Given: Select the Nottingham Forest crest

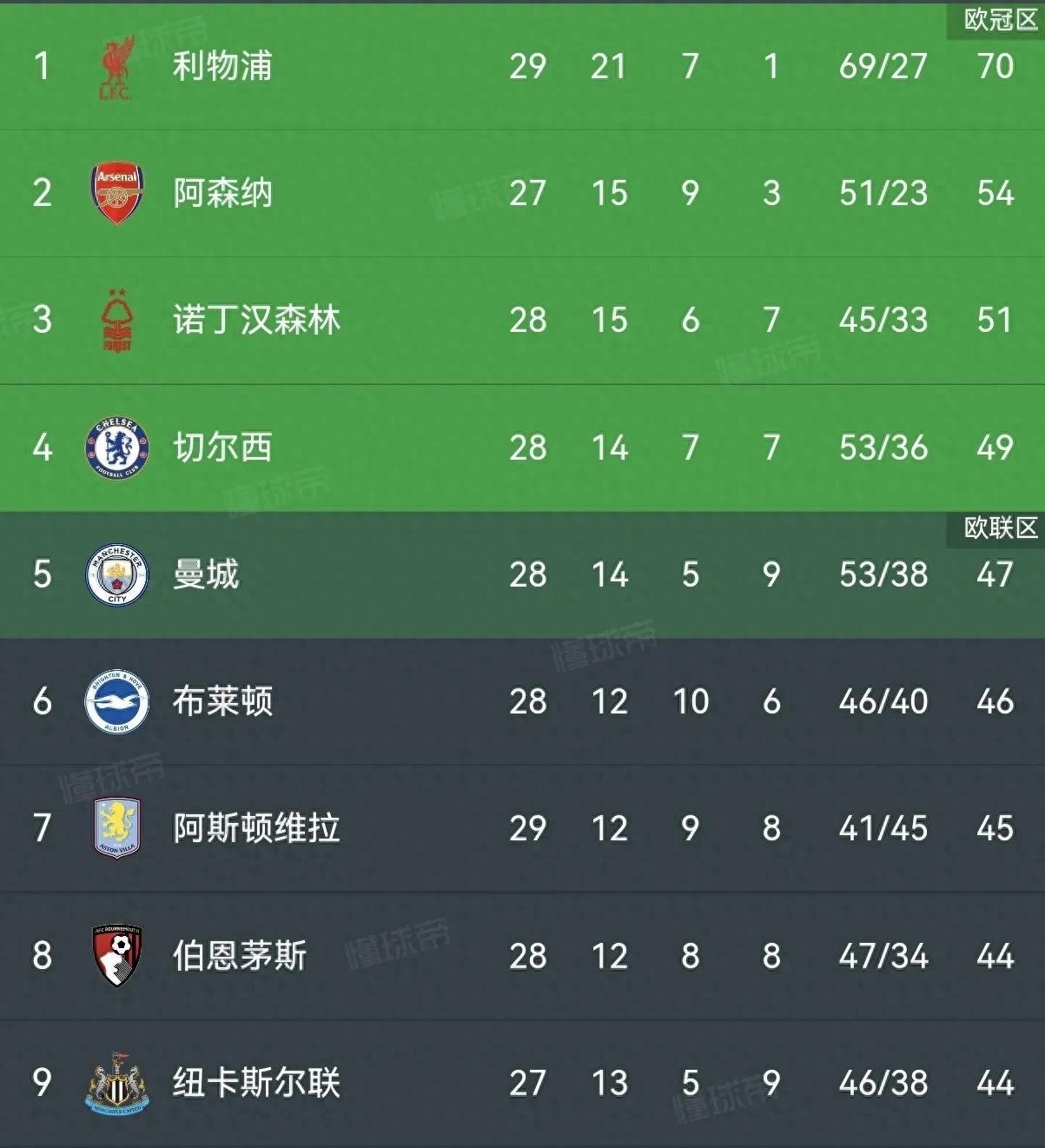Looking at the screenshot, I should coord(117,320).
